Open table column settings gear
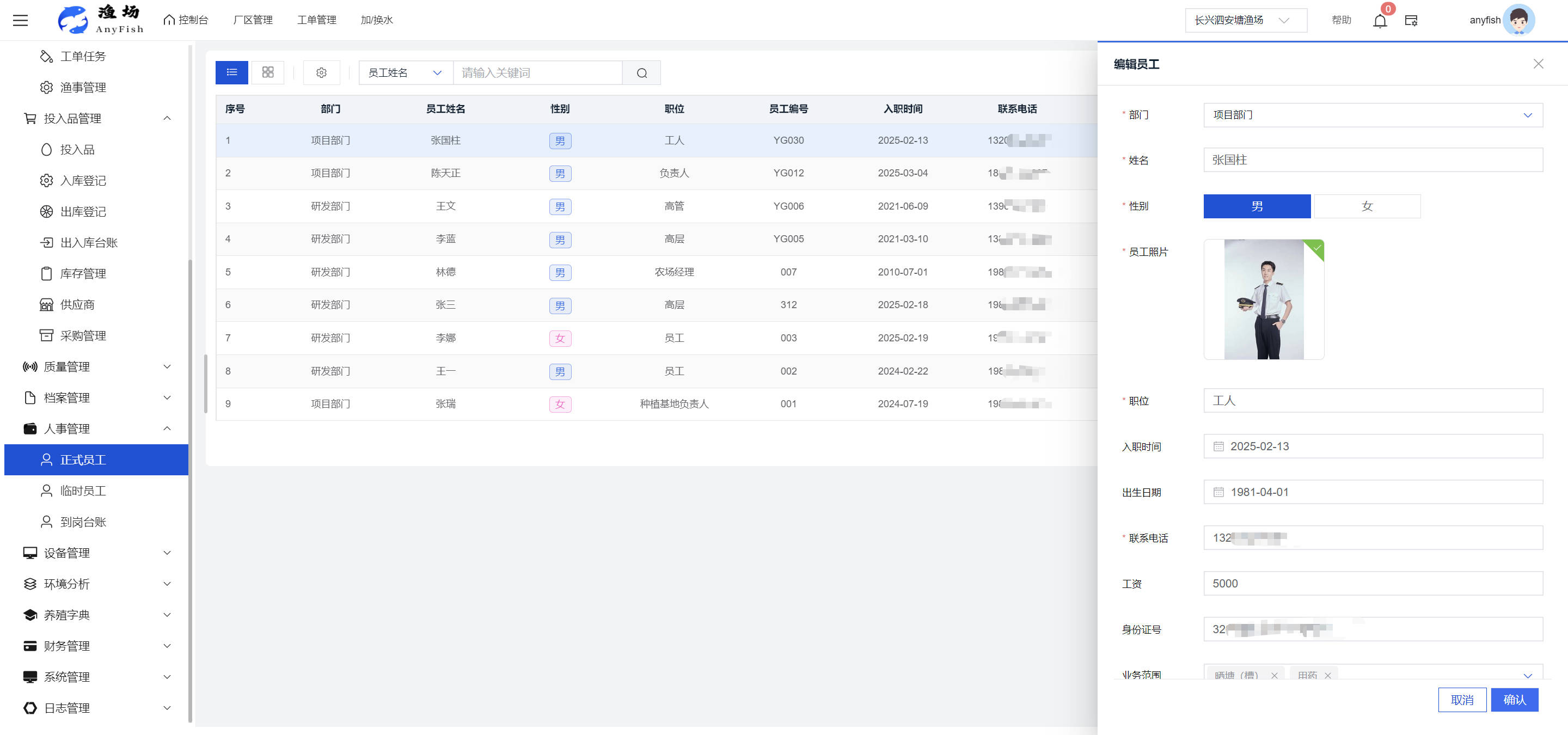The width and height of the screenshot is (1568, 735). (x=321, y=73)
